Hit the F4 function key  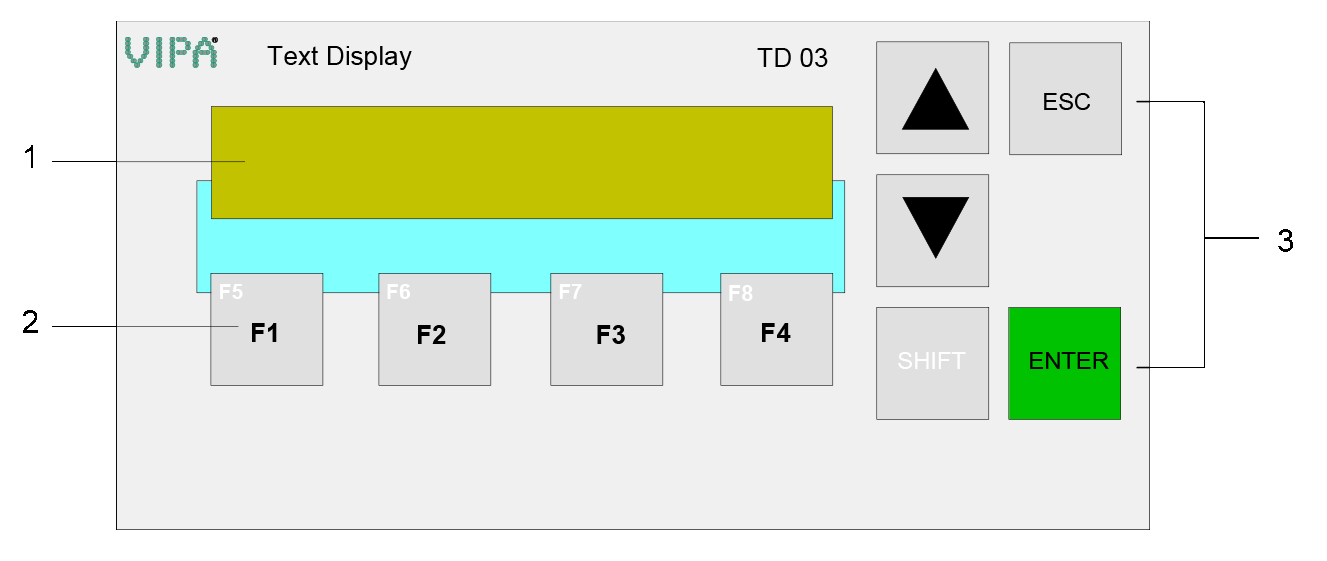point(776,329)
